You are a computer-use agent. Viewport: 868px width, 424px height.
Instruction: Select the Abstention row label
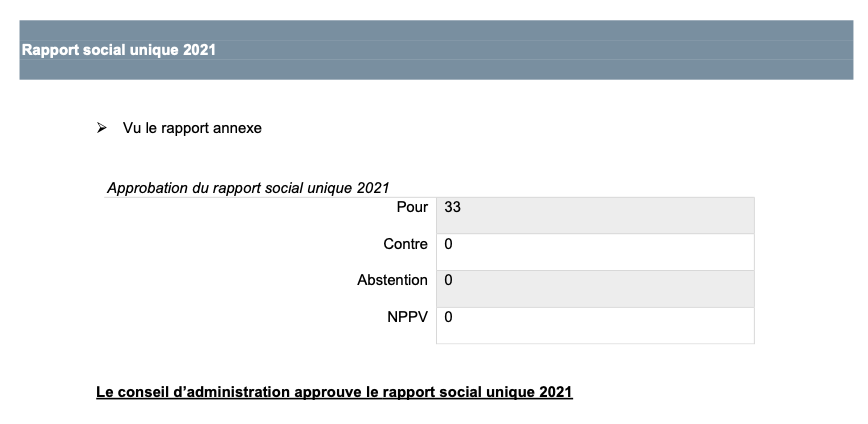click(x=392, y=280)
